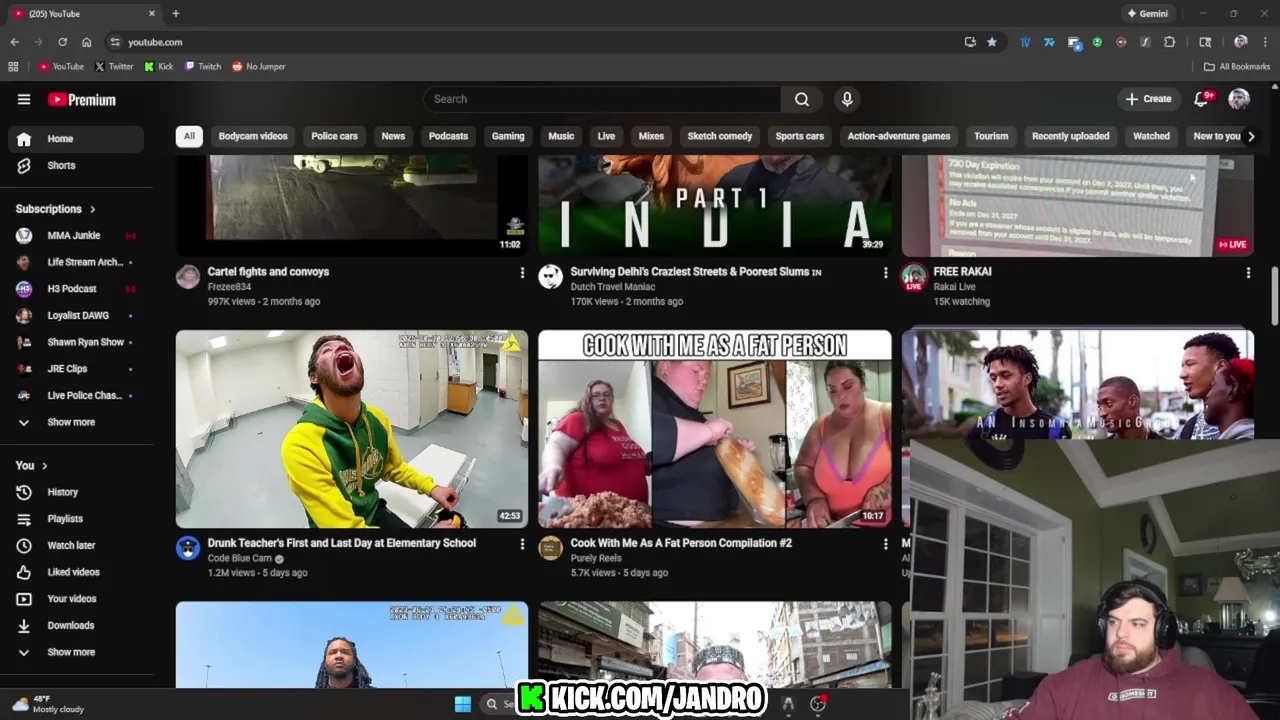
Task: Select the Sketch comedy chip
Action: pos(720,136)
